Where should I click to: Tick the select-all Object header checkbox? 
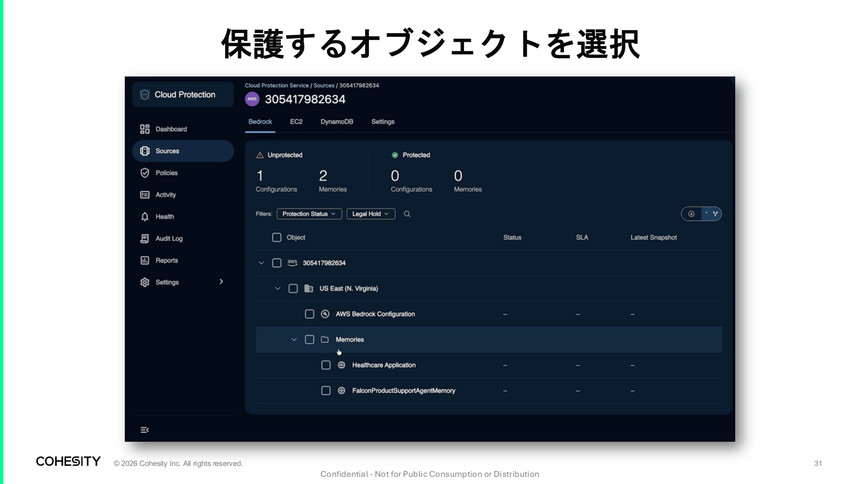click(x=277, y=238)
